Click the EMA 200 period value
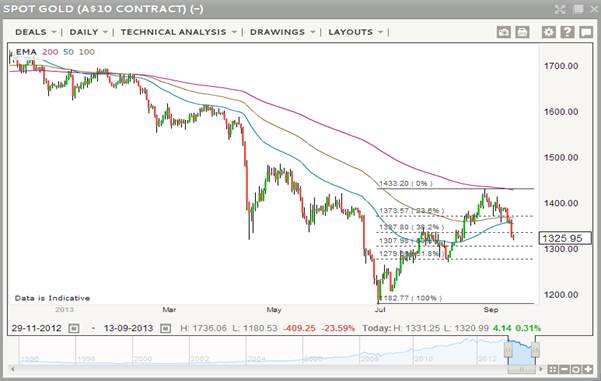The image size is (601, 381). (50, 52)
